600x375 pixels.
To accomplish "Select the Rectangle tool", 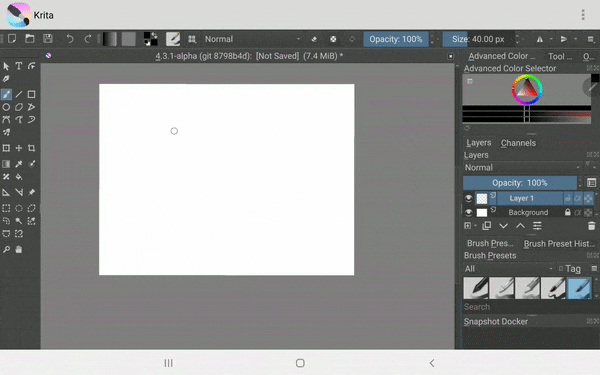I will [31, 94].
